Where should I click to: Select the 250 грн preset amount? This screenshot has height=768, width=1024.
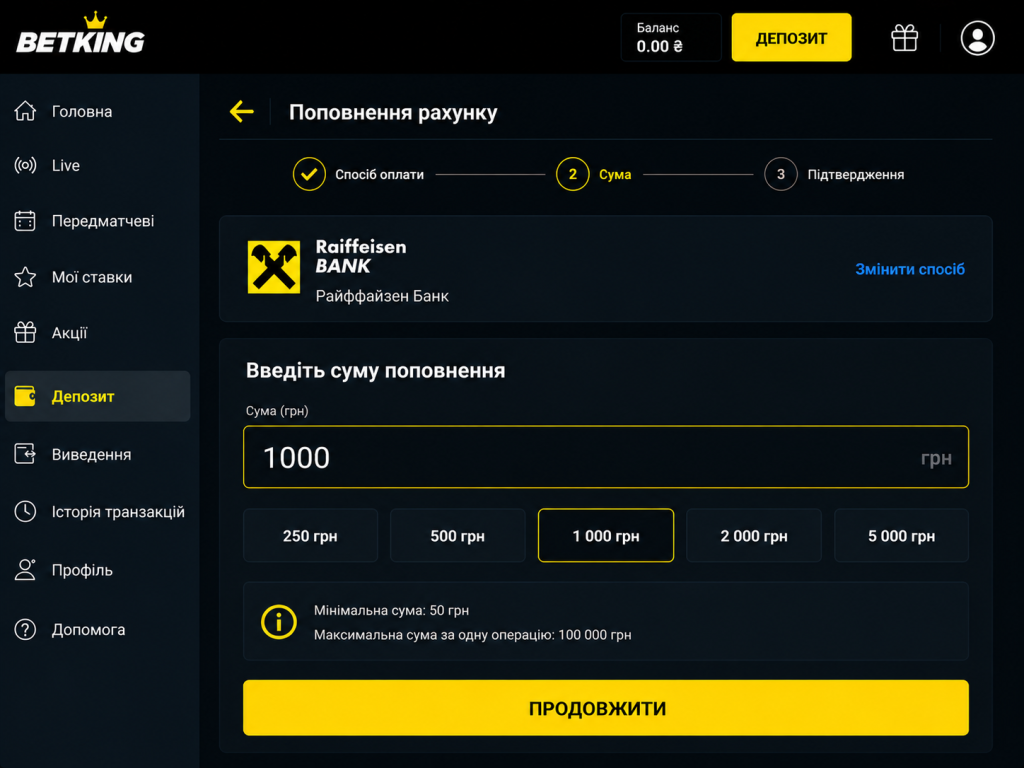[x=310, y=536]
